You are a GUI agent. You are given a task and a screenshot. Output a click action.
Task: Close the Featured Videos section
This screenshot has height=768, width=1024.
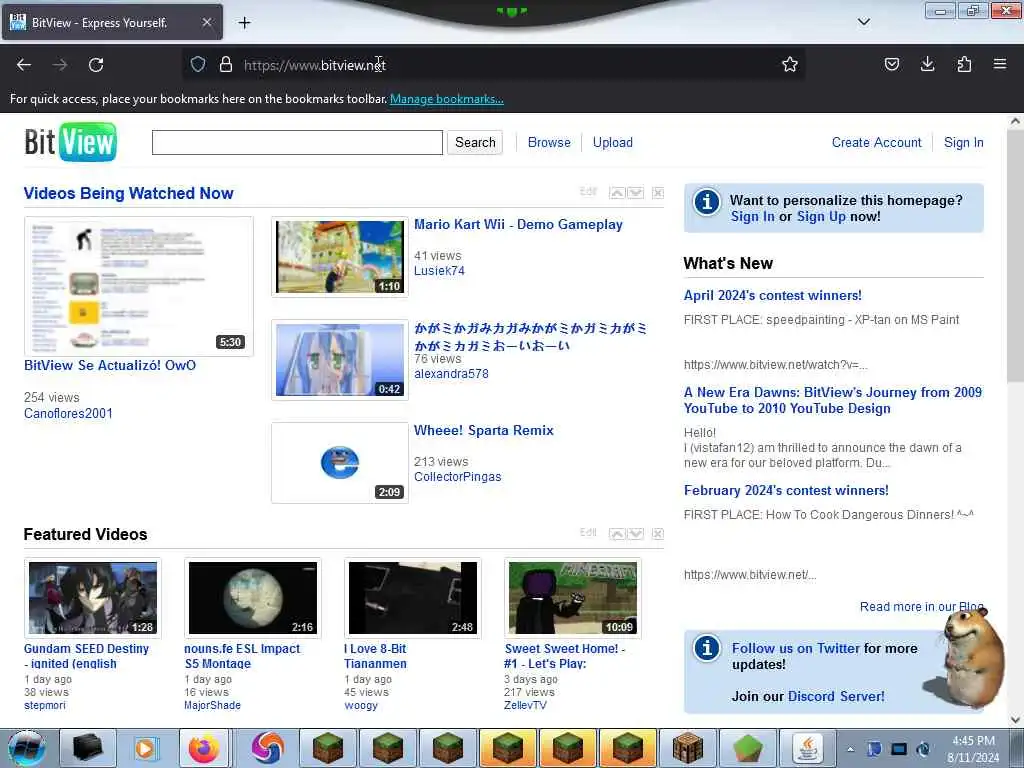pyautogui.click(x=658, y=534)
